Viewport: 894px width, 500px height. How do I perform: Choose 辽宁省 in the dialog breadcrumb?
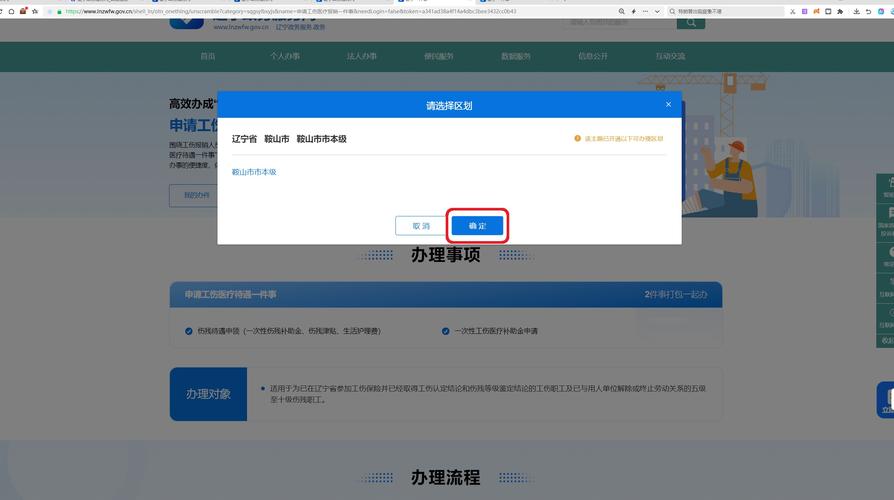point(244,139)
